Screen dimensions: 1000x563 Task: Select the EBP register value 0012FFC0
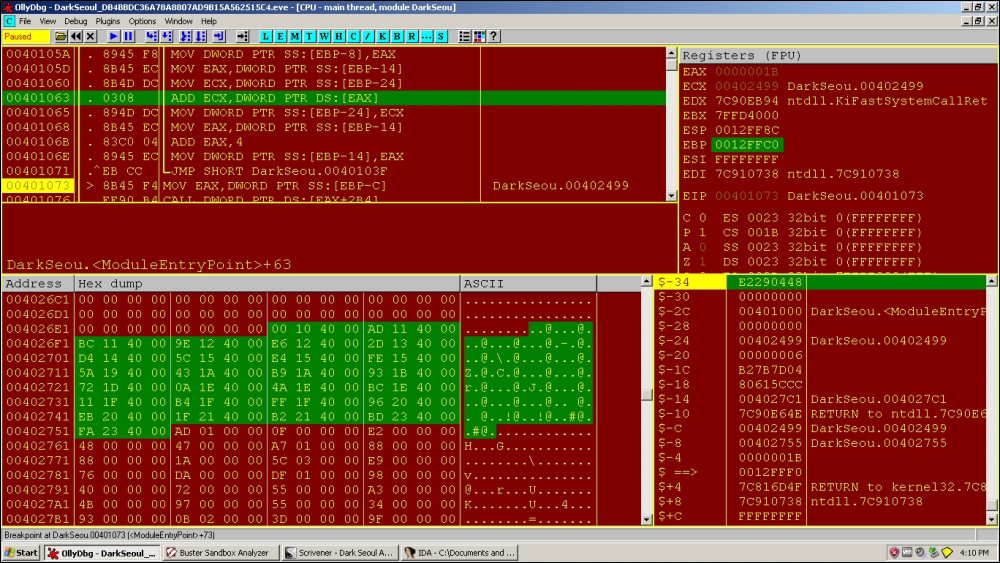click(x=746, y=145)
